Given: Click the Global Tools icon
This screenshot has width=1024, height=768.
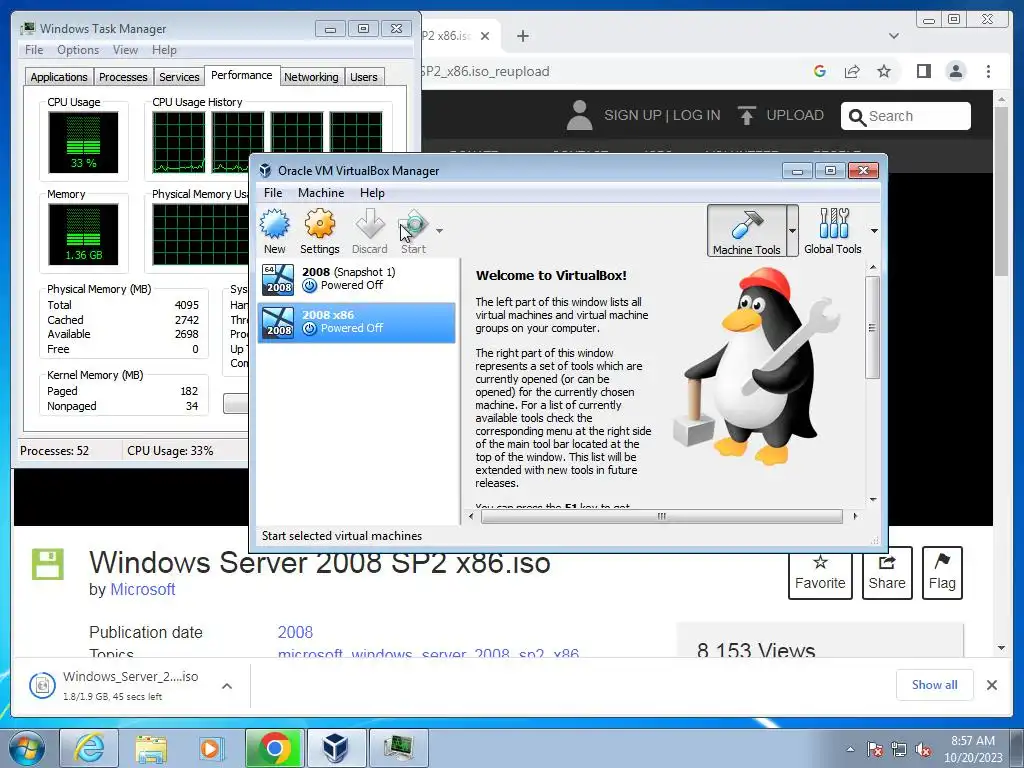Looking at the screenshot, I should click(x=833, y=231).
